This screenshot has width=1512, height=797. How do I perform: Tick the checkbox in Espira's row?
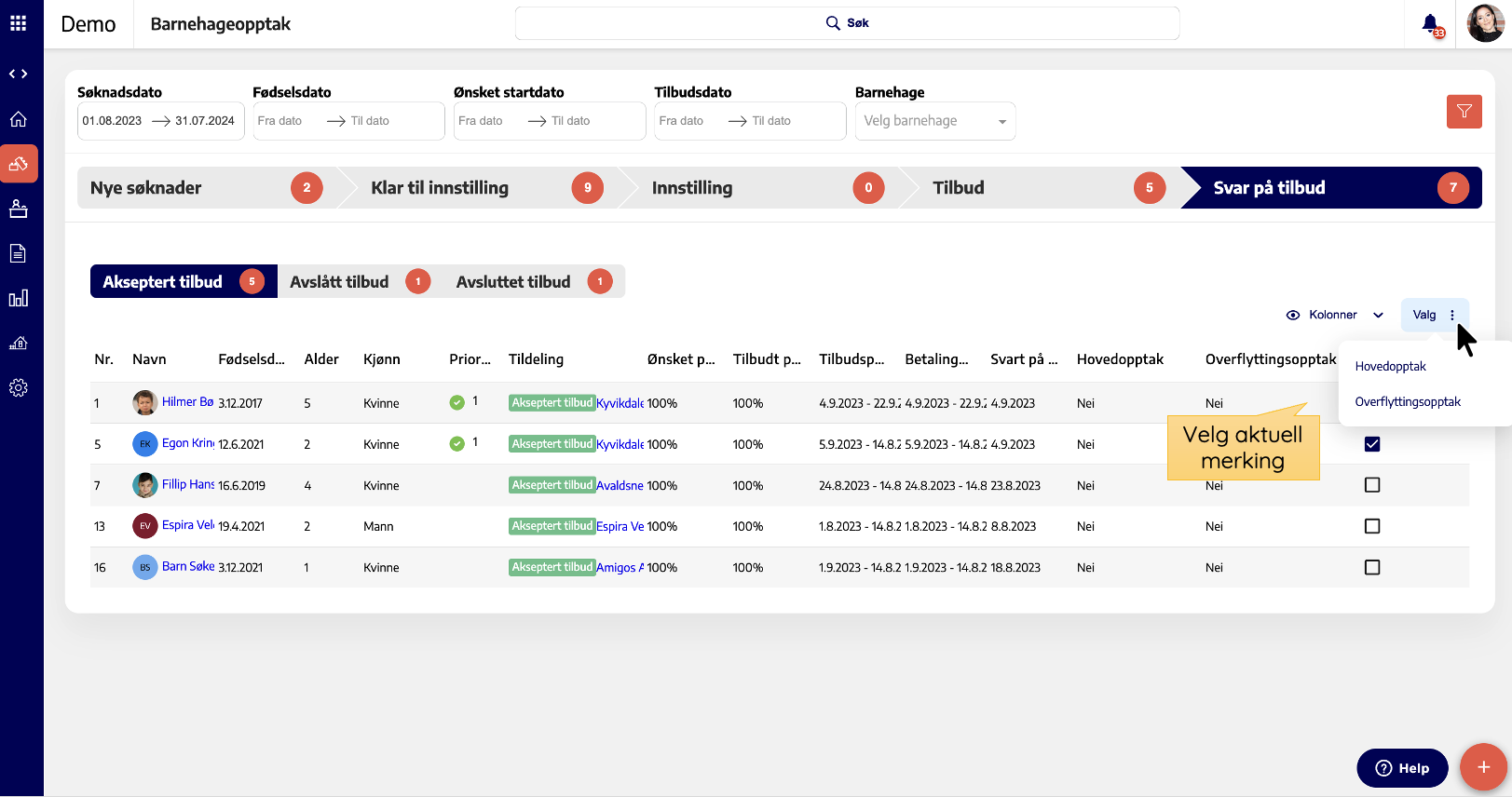[x=1371, y=526]
